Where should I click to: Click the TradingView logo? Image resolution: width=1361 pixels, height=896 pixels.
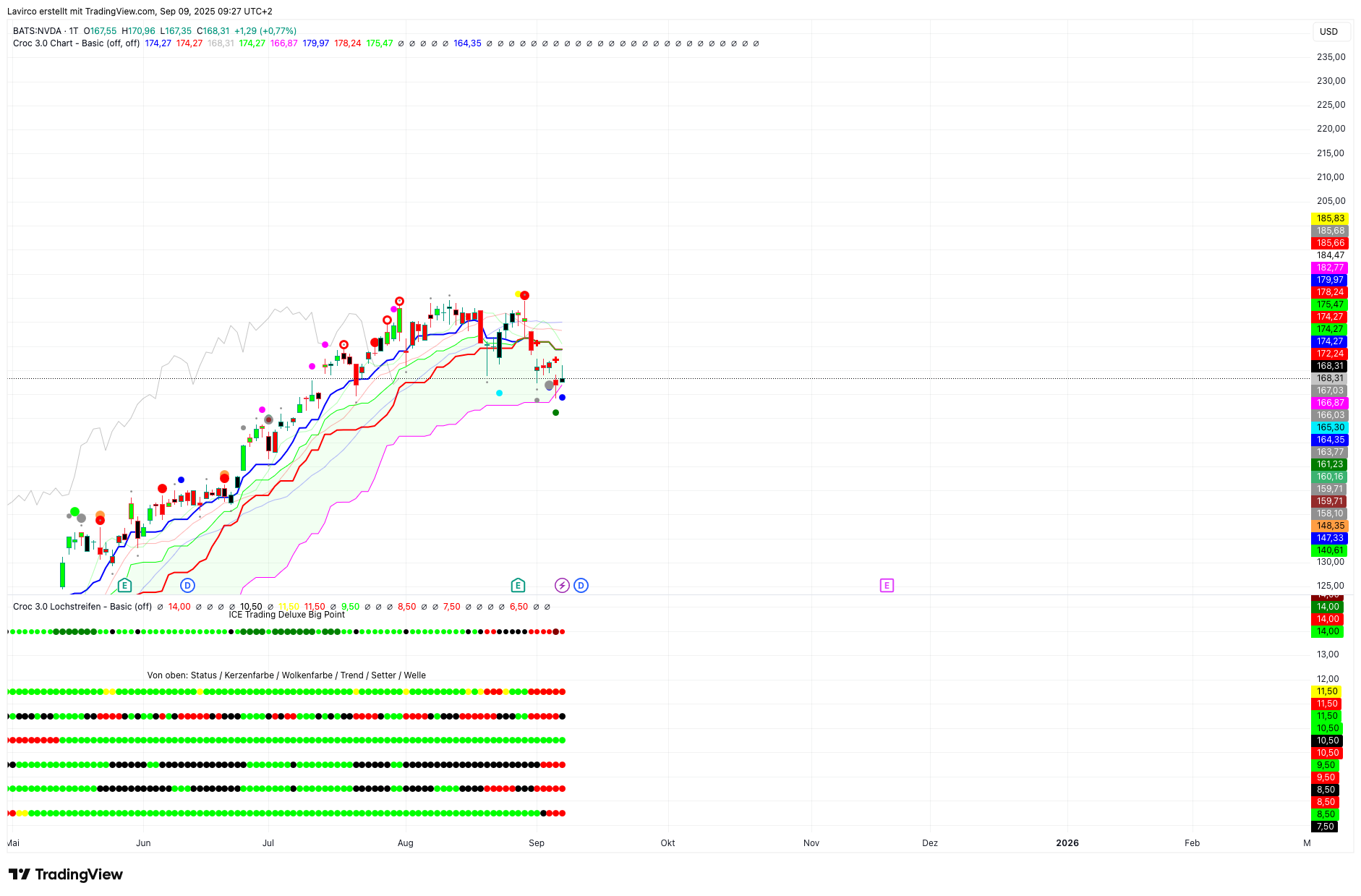(x=66, y=874)
